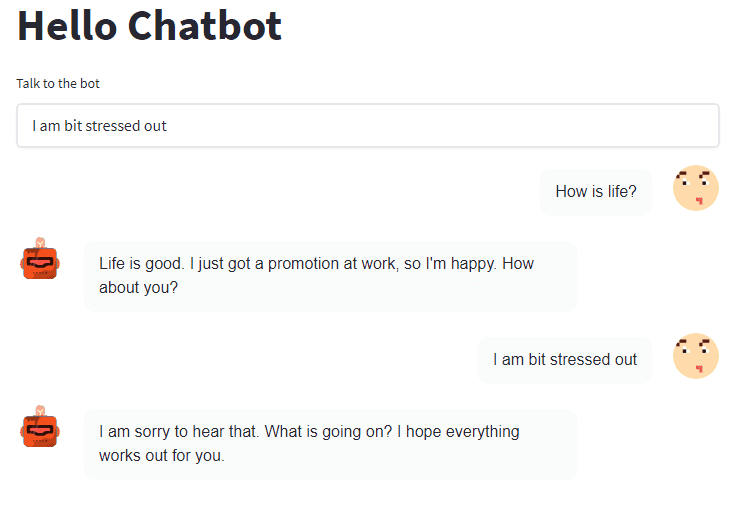The image size is (751, 507).
Task: Click the user face avatar beside "How is life?"
Action: pos(695,188)
